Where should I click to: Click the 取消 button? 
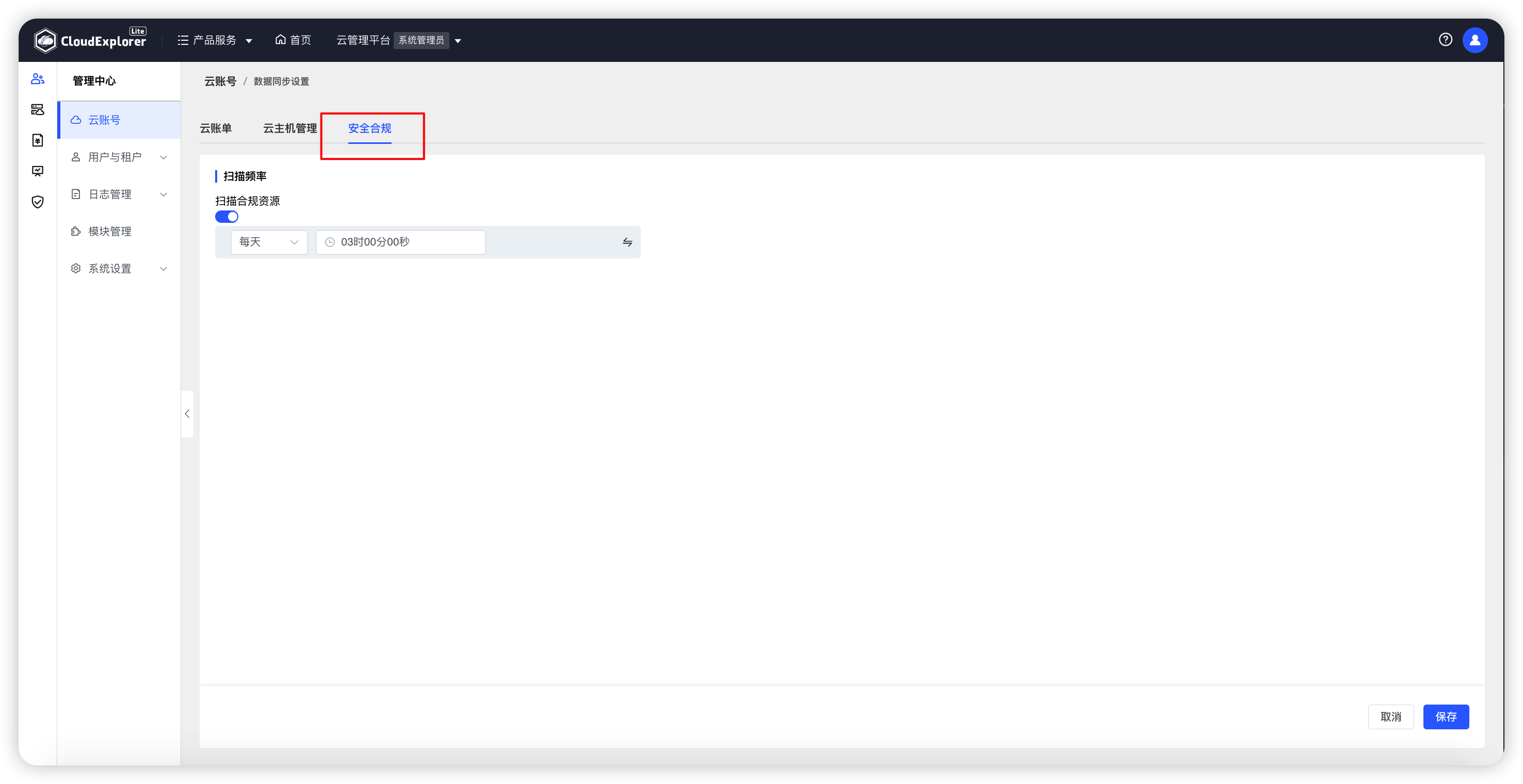(x=1390, y=716)
